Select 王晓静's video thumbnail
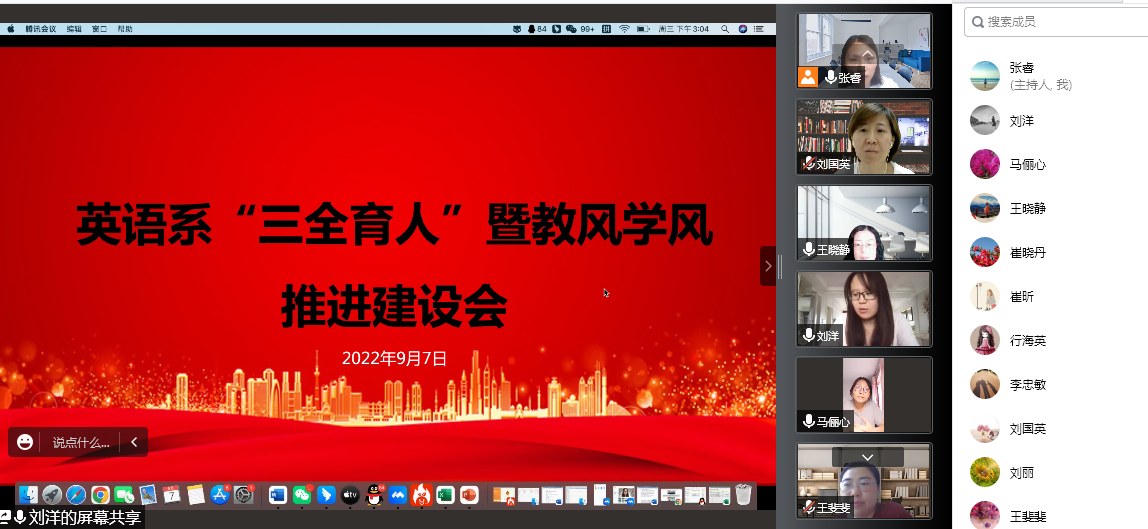Image resolution: width=1148 pixels, height=529 pixels. pos(864,222)
